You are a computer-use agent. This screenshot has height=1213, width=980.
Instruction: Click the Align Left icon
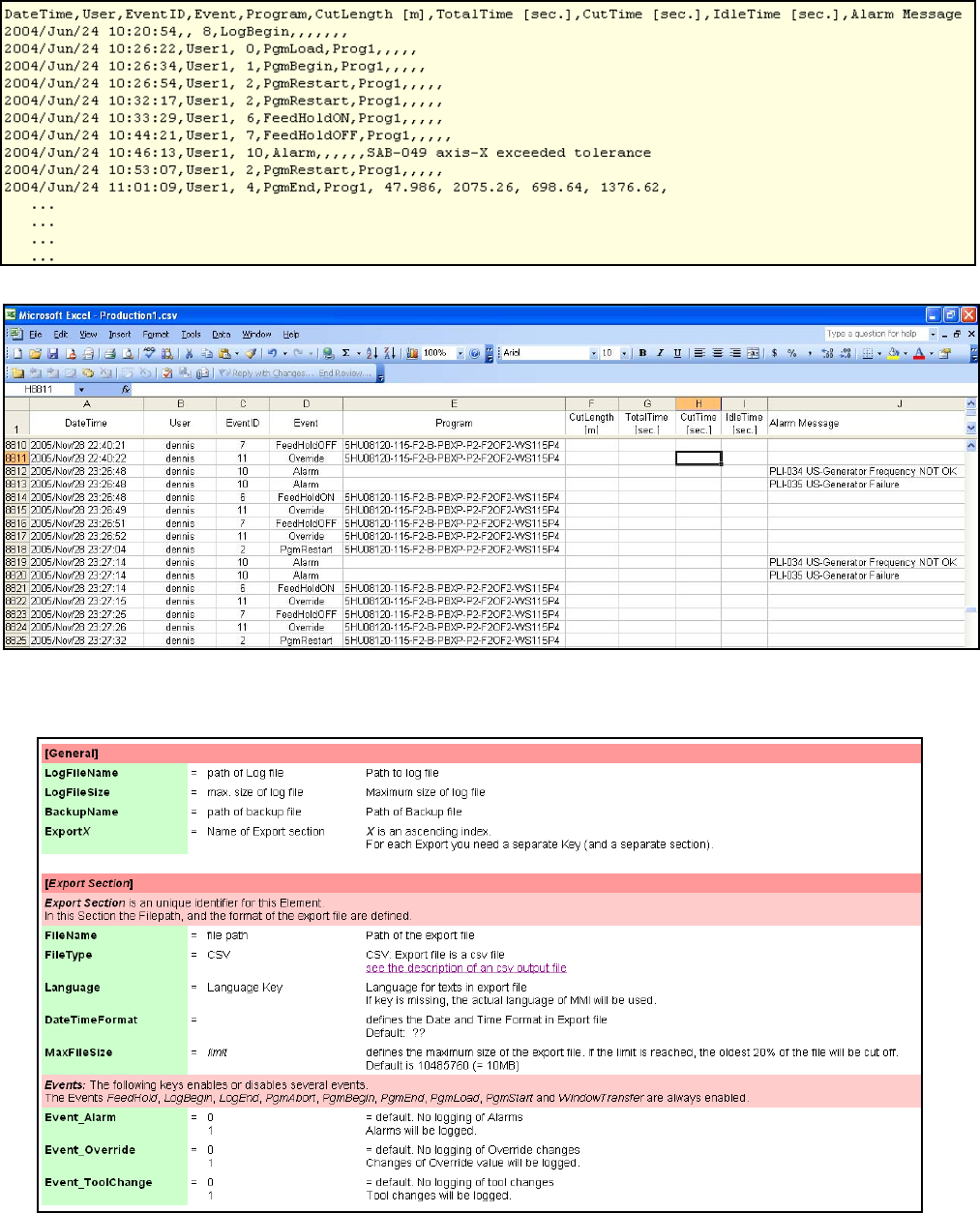(x=699, y=353)
